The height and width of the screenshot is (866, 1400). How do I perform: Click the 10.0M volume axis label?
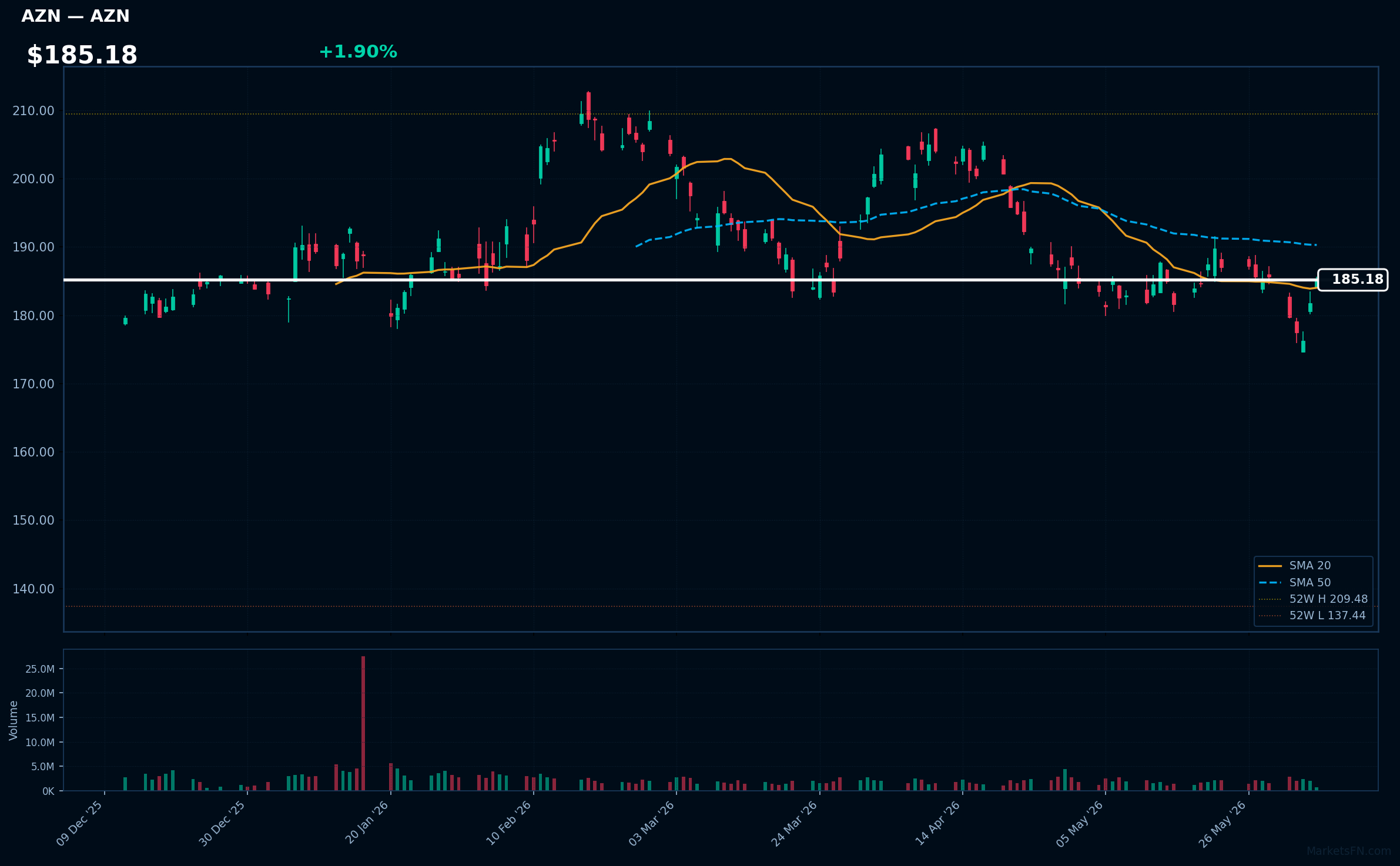pos(40,743)
